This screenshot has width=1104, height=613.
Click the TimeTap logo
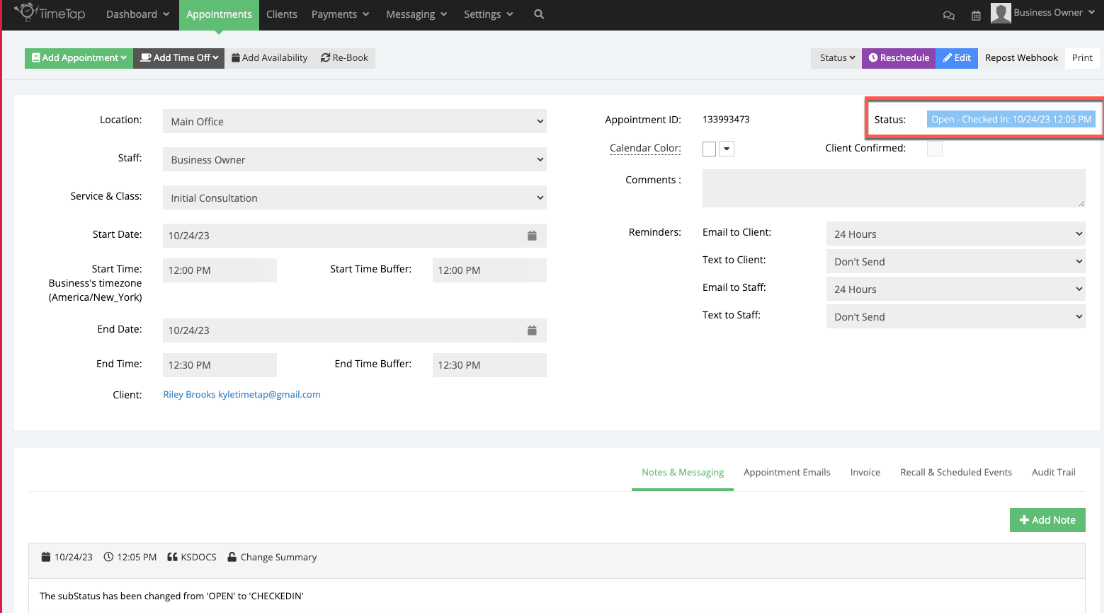pyautogui.click(x=50, y=14)
